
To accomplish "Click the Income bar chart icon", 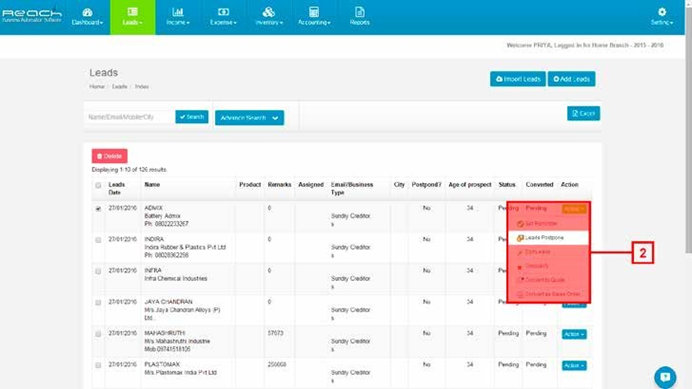I will coord(178,12).
